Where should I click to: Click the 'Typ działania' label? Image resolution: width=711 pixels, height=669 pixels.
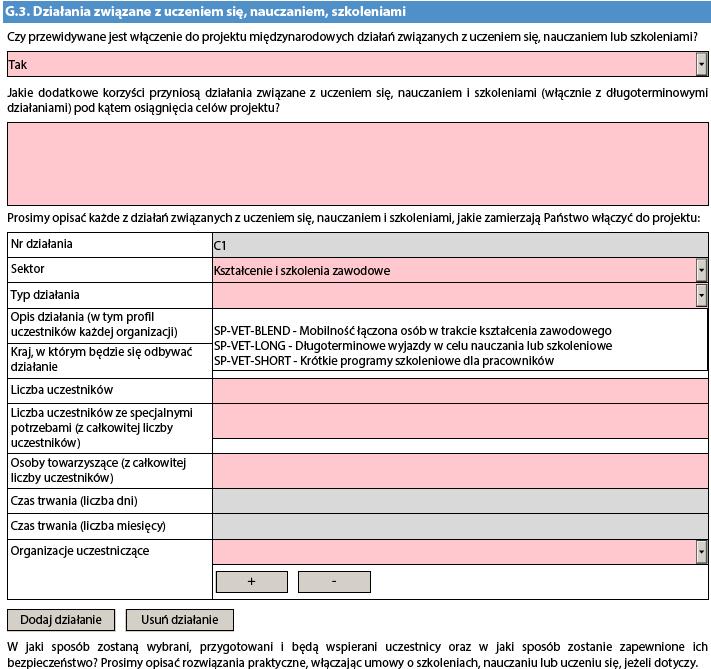pos(45,295)
